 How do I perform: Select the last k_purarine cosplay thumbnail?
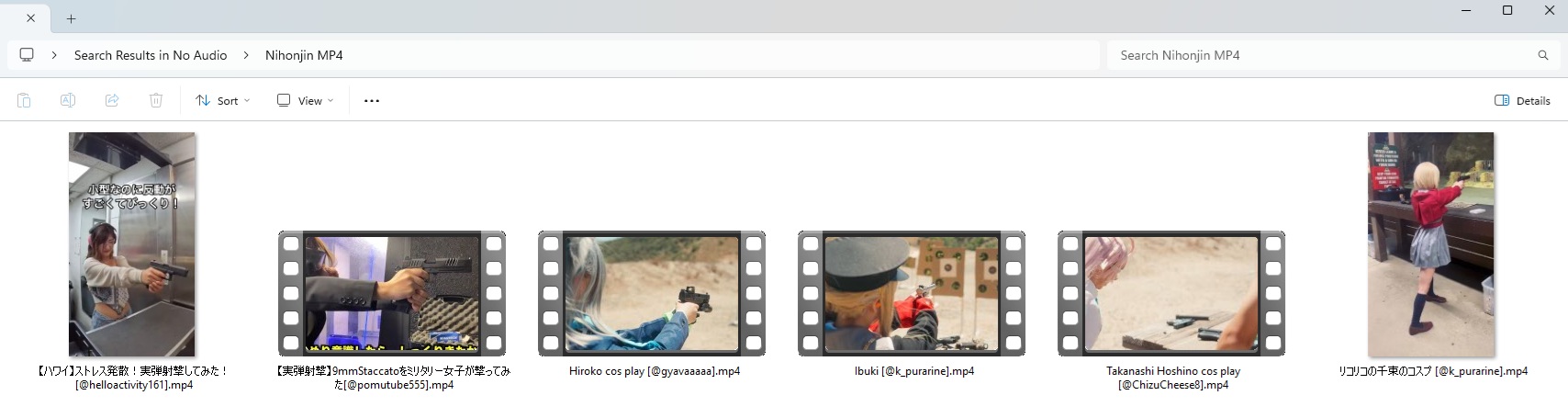pos(1431,244)
